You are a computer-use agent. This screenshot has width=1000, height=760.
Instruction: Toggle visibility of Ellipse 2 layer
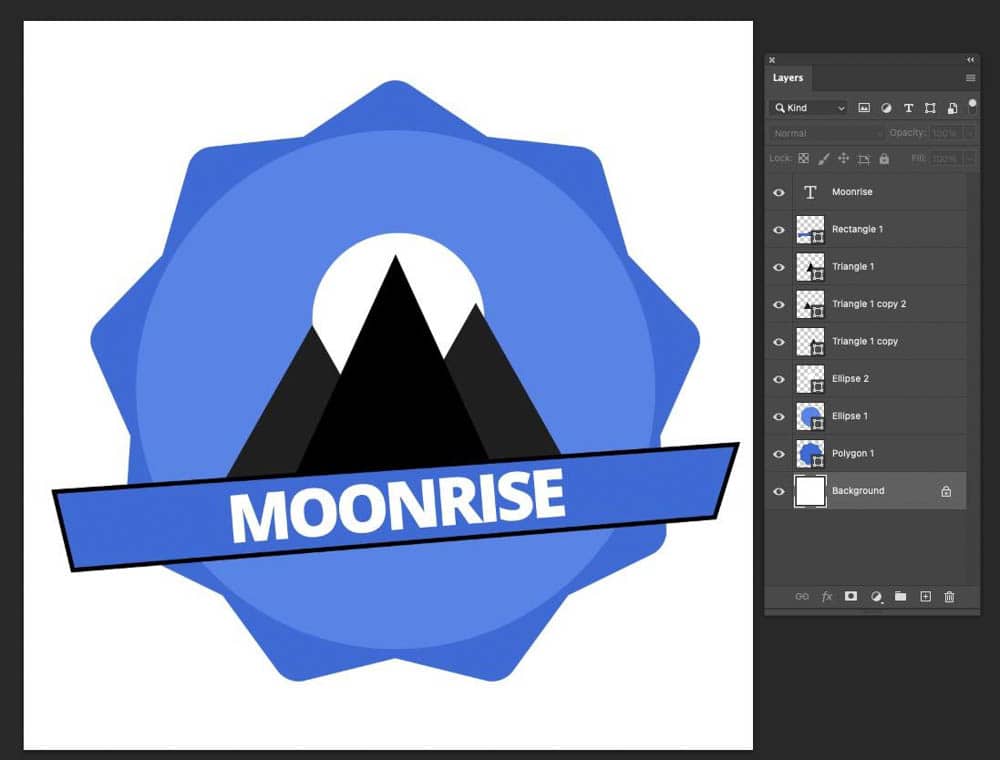[x=779, y=379]
